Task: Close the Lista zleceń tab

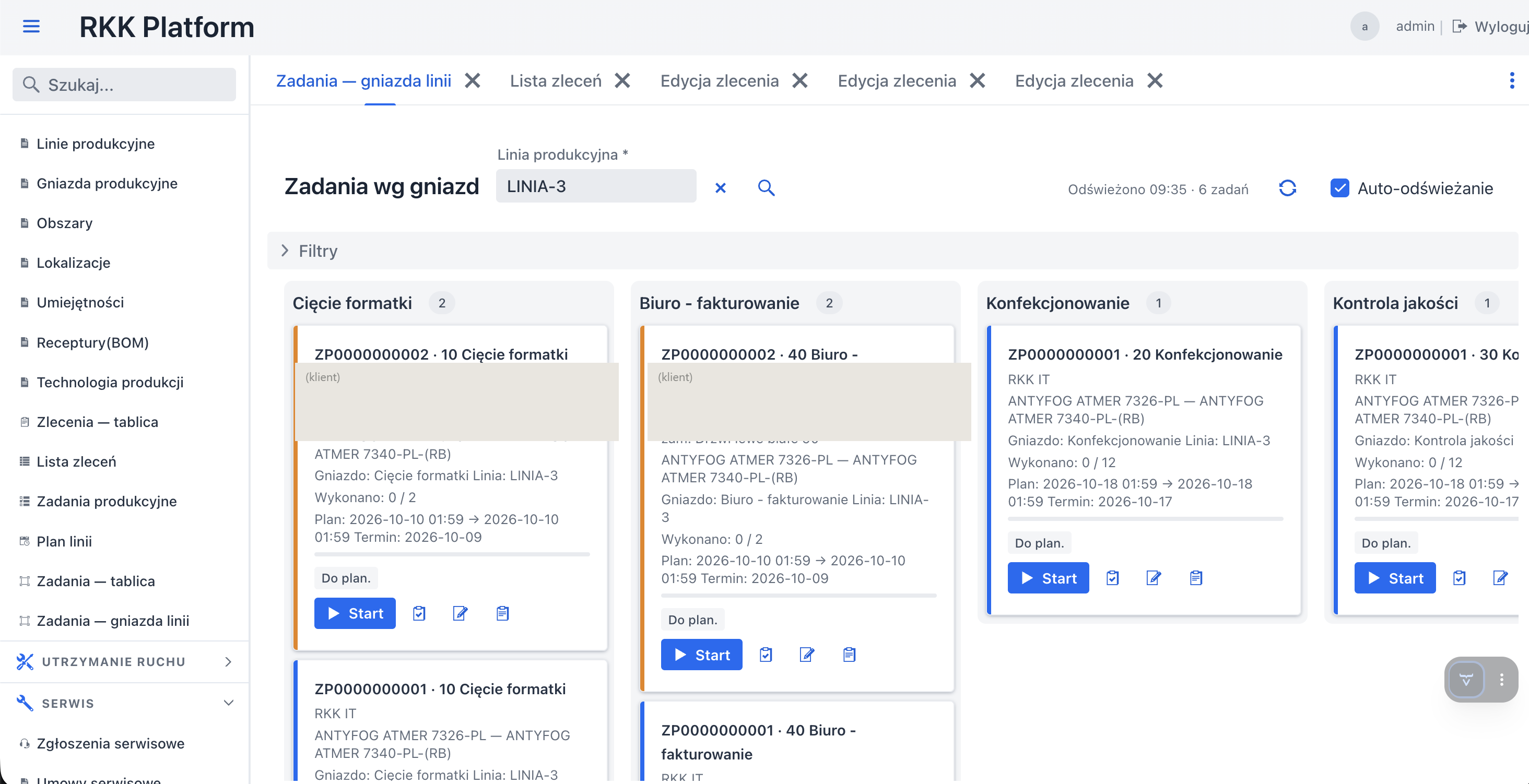Action: pos(622,81)
